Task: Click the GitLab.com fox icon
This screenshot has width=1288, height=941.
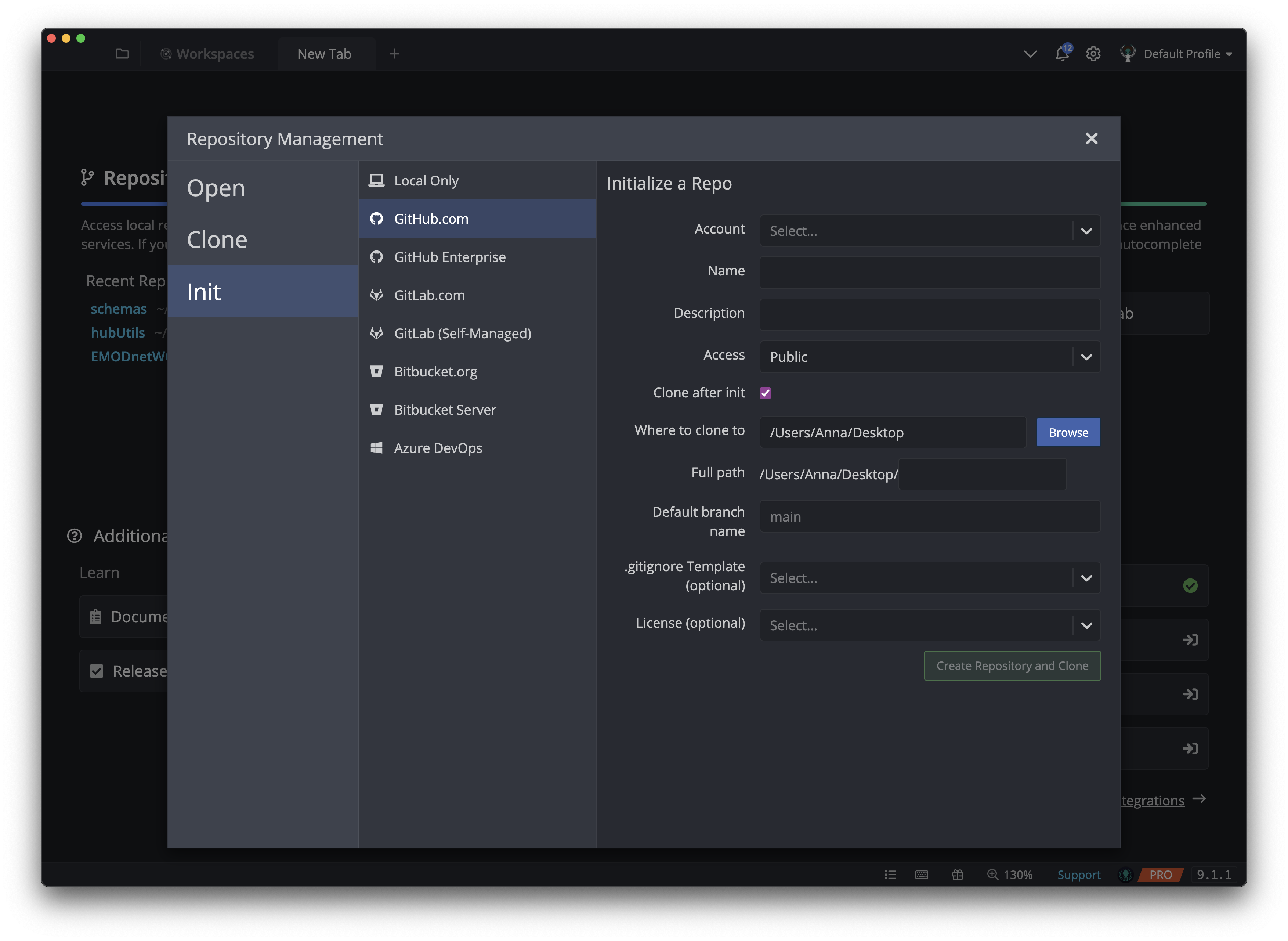Action: pyautogui.click(x=376, y=295)
